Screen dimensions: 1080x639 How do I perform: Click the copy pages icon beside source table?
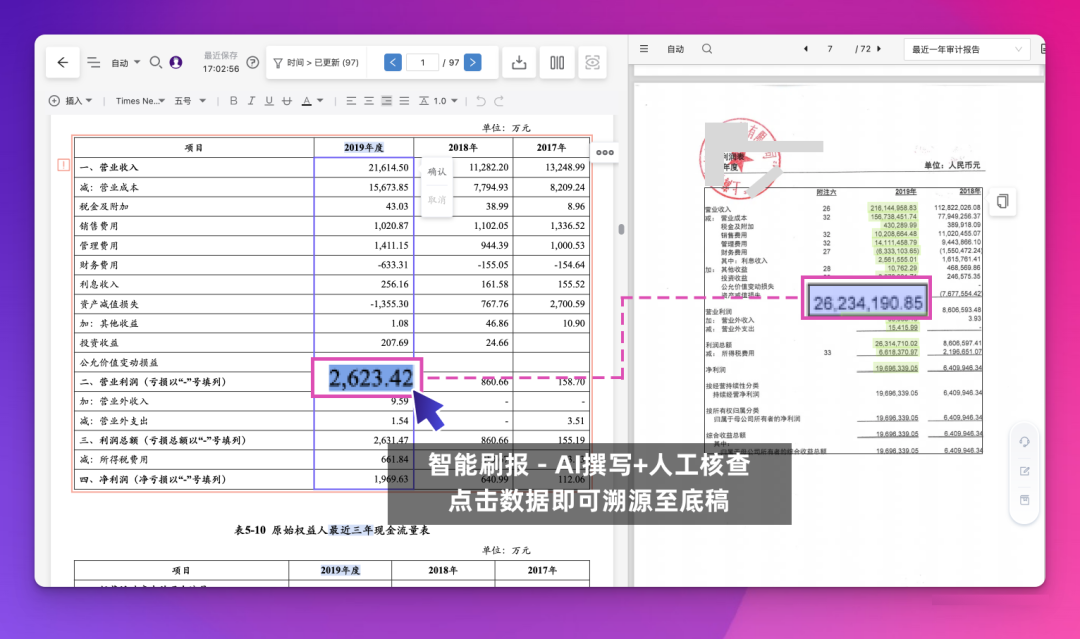point(1003,201)
